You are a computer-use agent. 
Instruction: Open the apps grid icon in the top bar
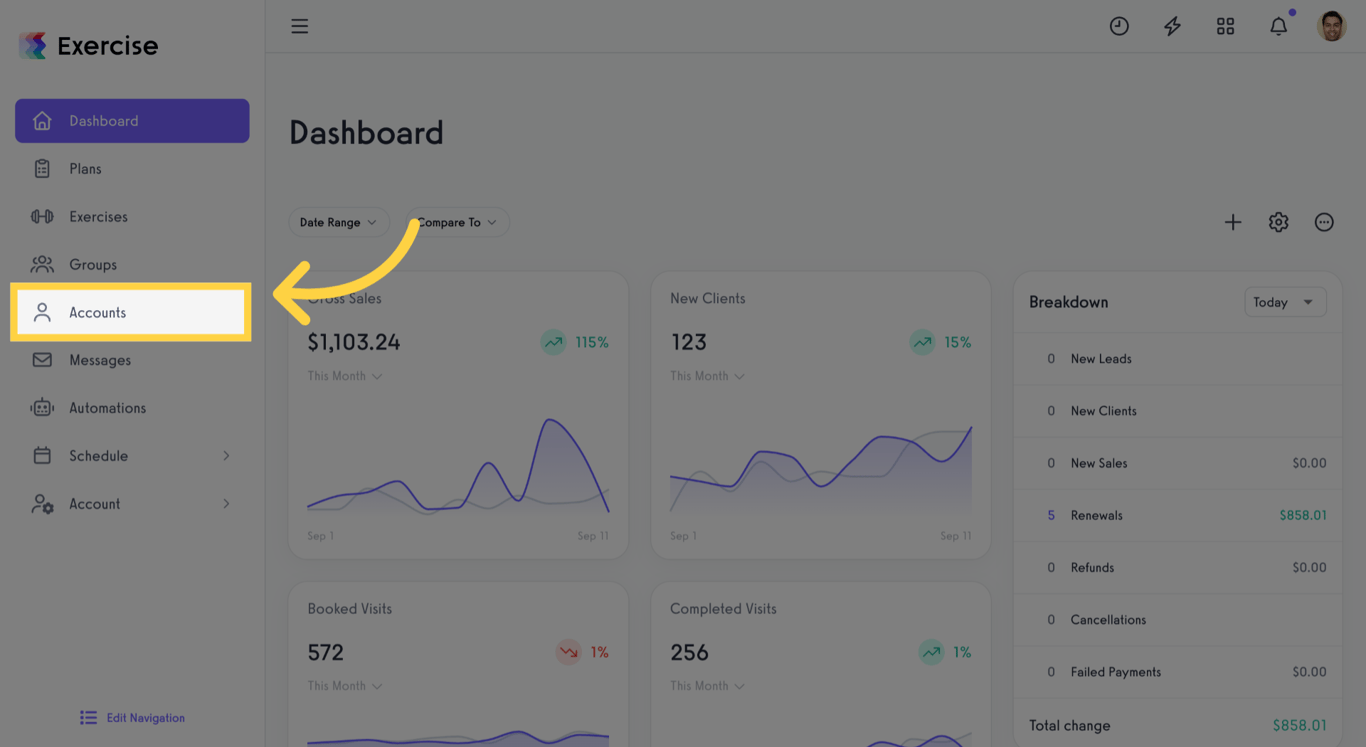pyautogui.click(x=1225, y=26)
